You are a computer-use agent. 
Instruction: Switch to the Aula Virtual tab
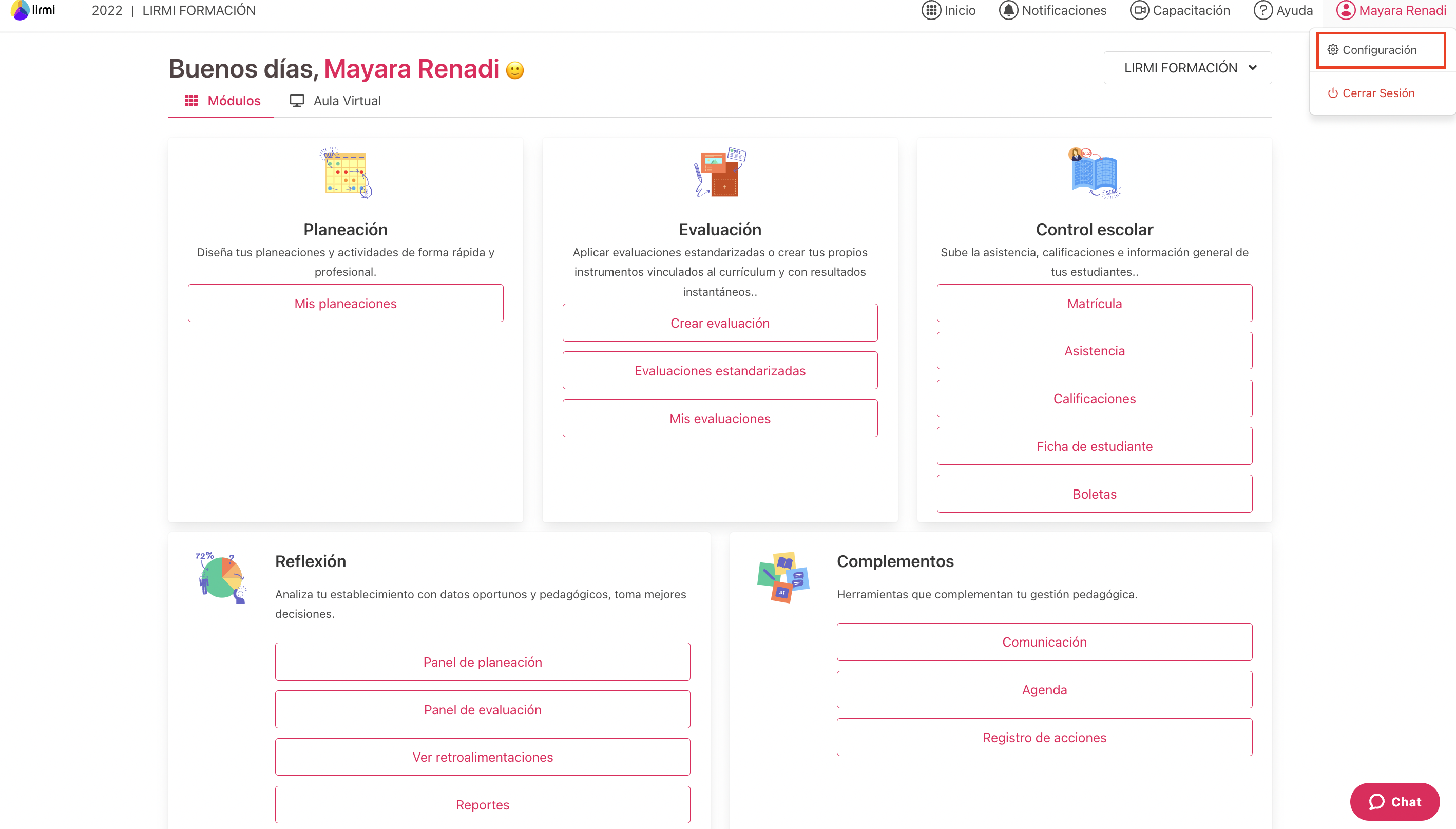tap(335, 101)
